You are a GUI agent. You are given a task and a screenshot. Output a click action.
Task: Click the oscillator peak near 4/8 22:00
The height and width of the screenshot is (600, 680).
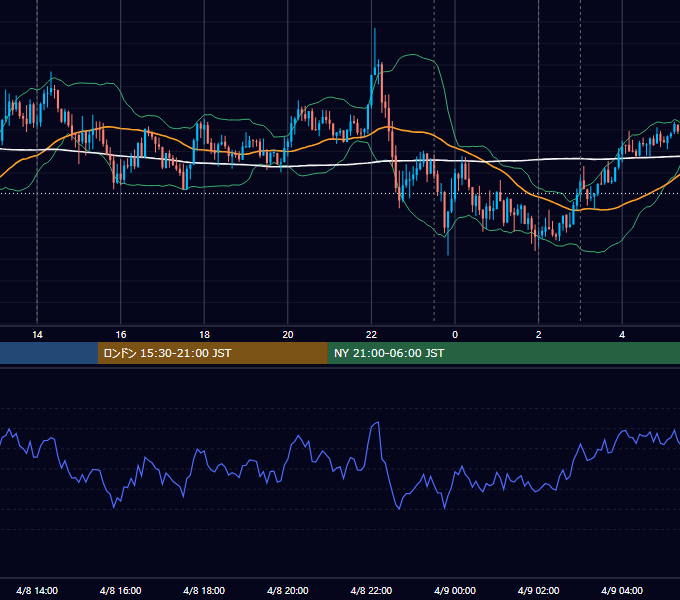(378, 422)
